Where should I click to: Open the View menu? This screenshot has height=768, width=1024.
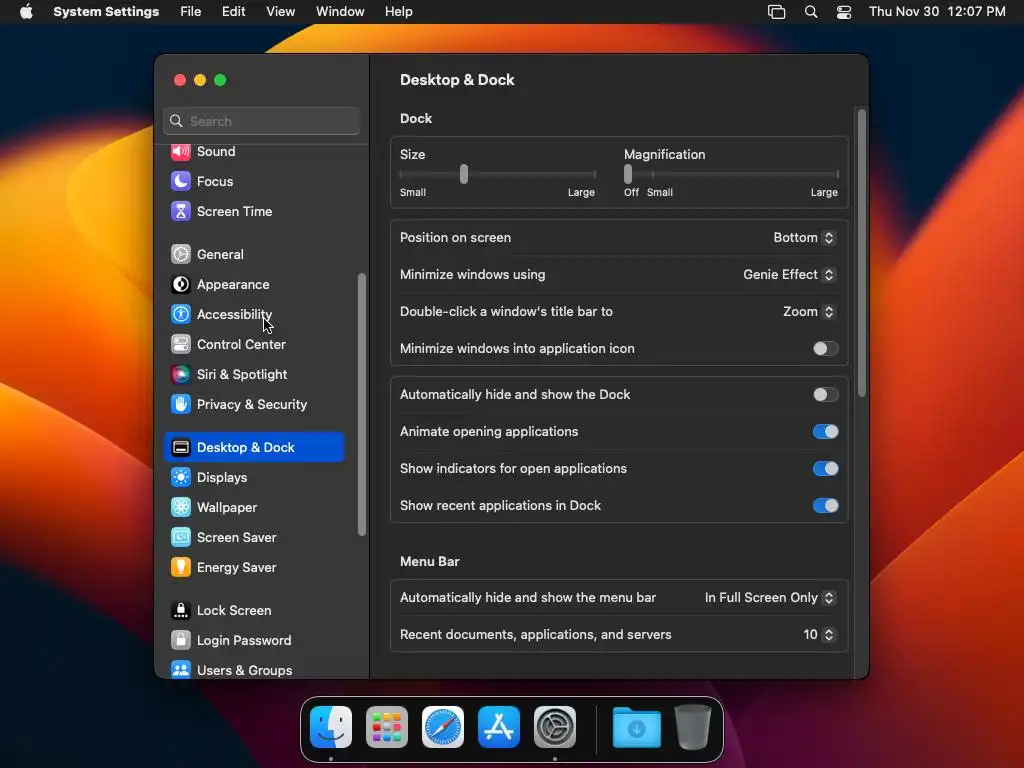[280, 12]
